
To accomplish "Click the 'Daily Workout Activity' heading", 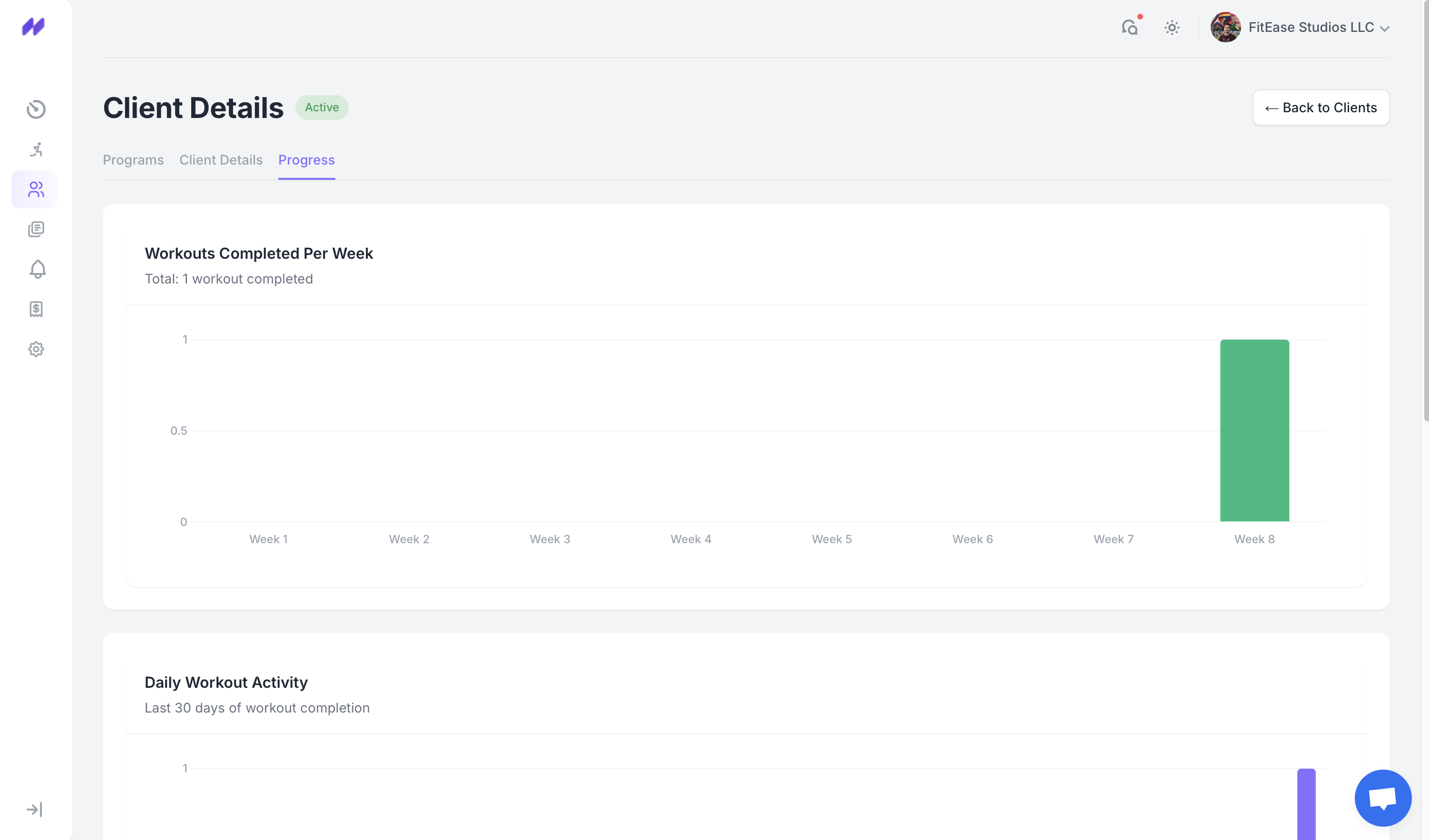I will 225,683.
